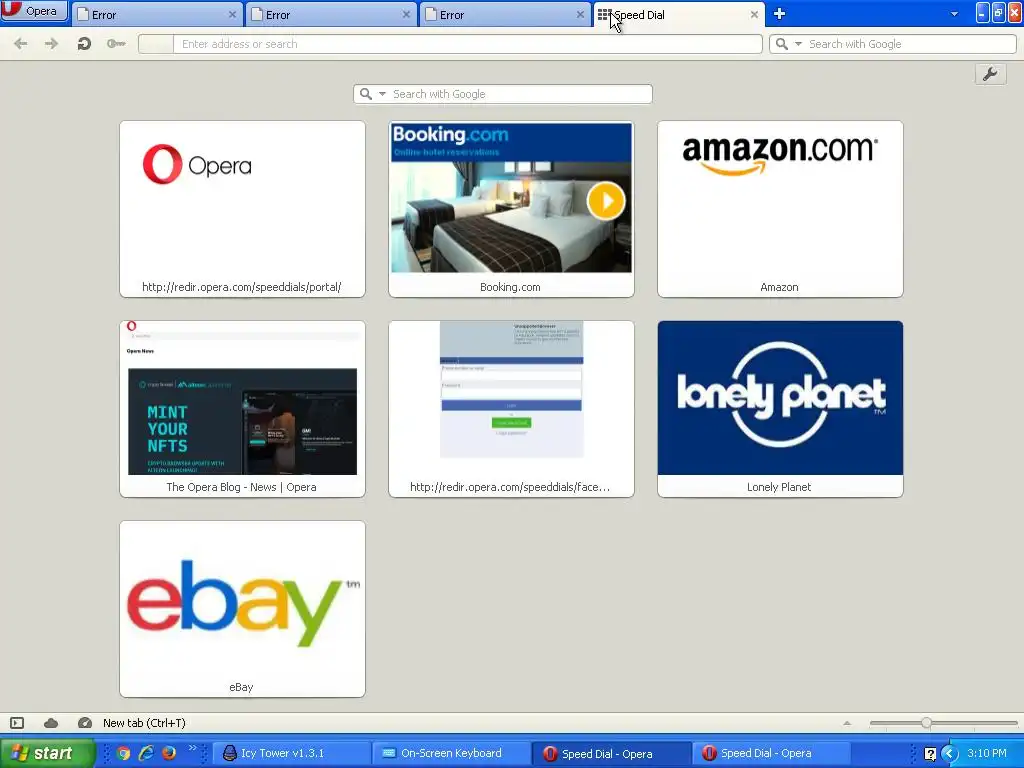
Task: Switch to first Speed Dial - Opera taskbar item
Action: pos(611,753)
